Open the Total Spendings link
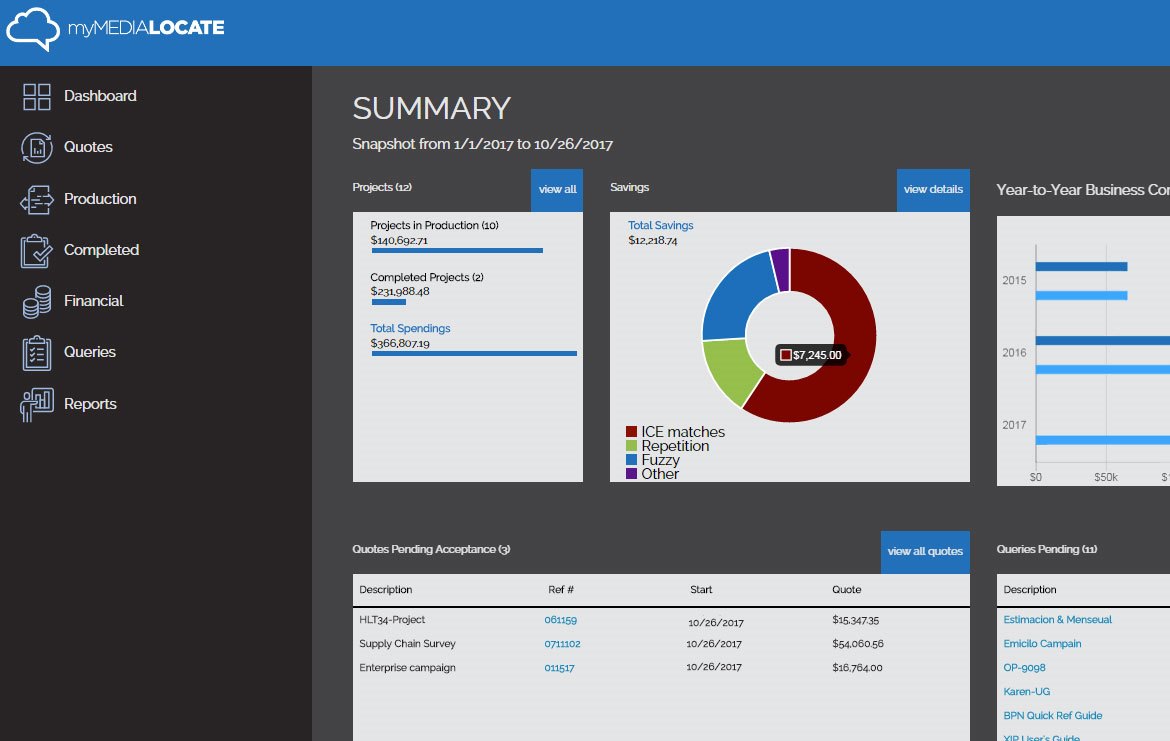The image size is (1170, 741). (410, 328)
